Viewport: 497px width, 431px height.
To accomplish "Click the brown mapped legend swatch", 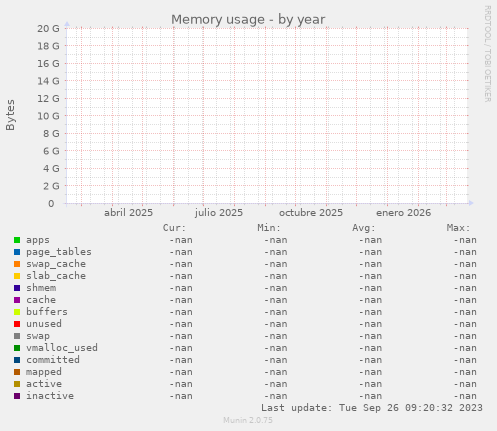I will (x=17, y=372).
